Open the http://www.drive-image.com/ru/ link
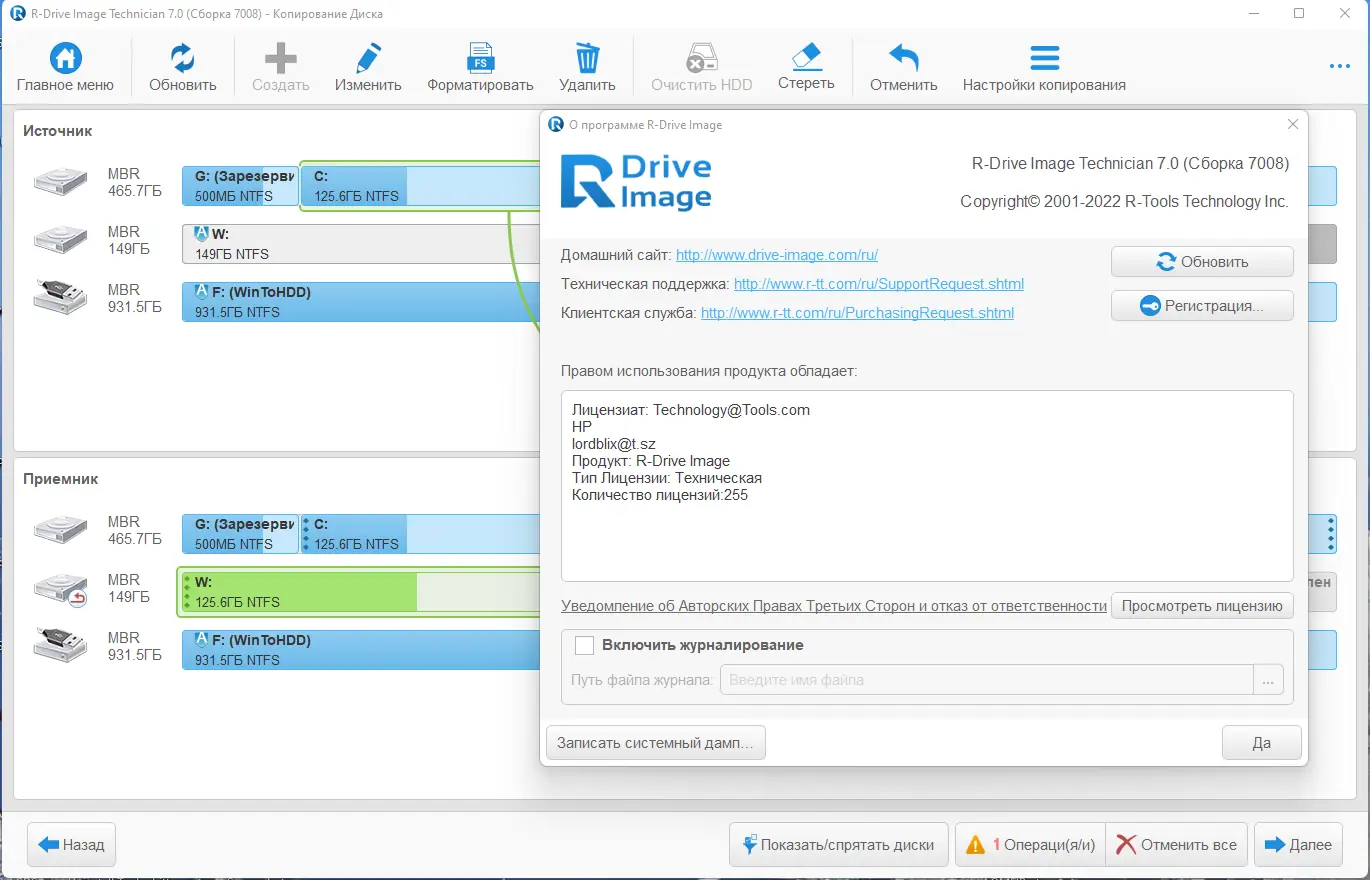1370x880 pixels. coord(776,255)
